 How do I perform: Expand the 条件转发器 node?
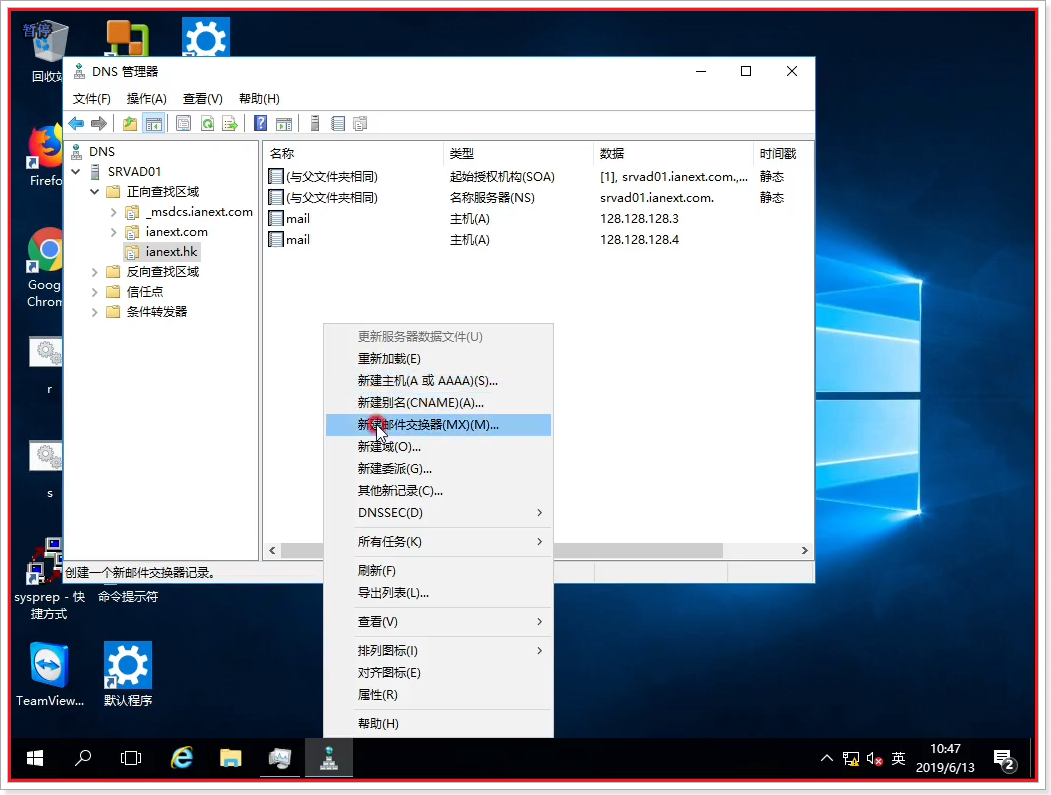point(95,312)
